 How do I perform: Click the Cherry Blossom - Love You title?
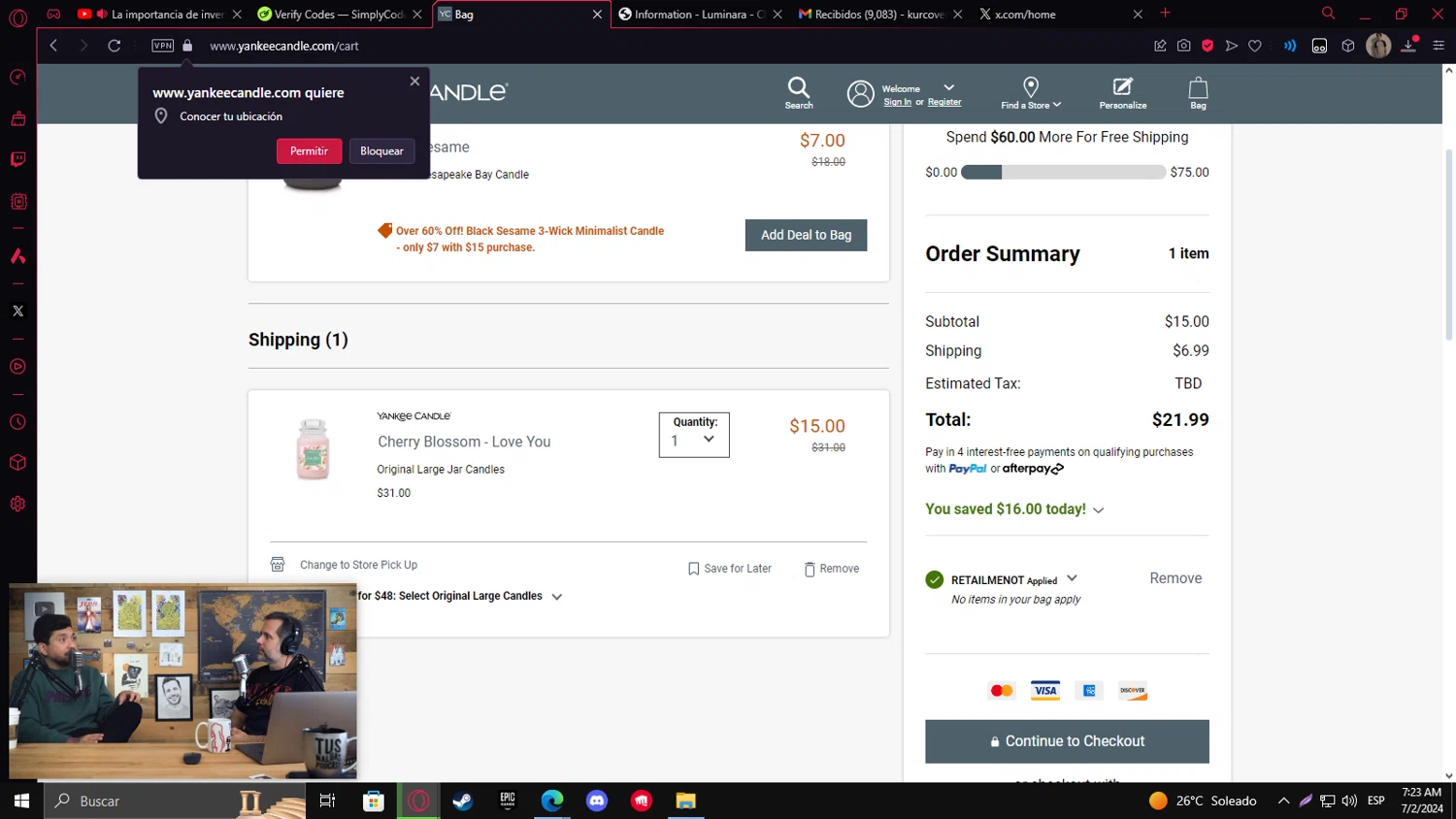464,442
